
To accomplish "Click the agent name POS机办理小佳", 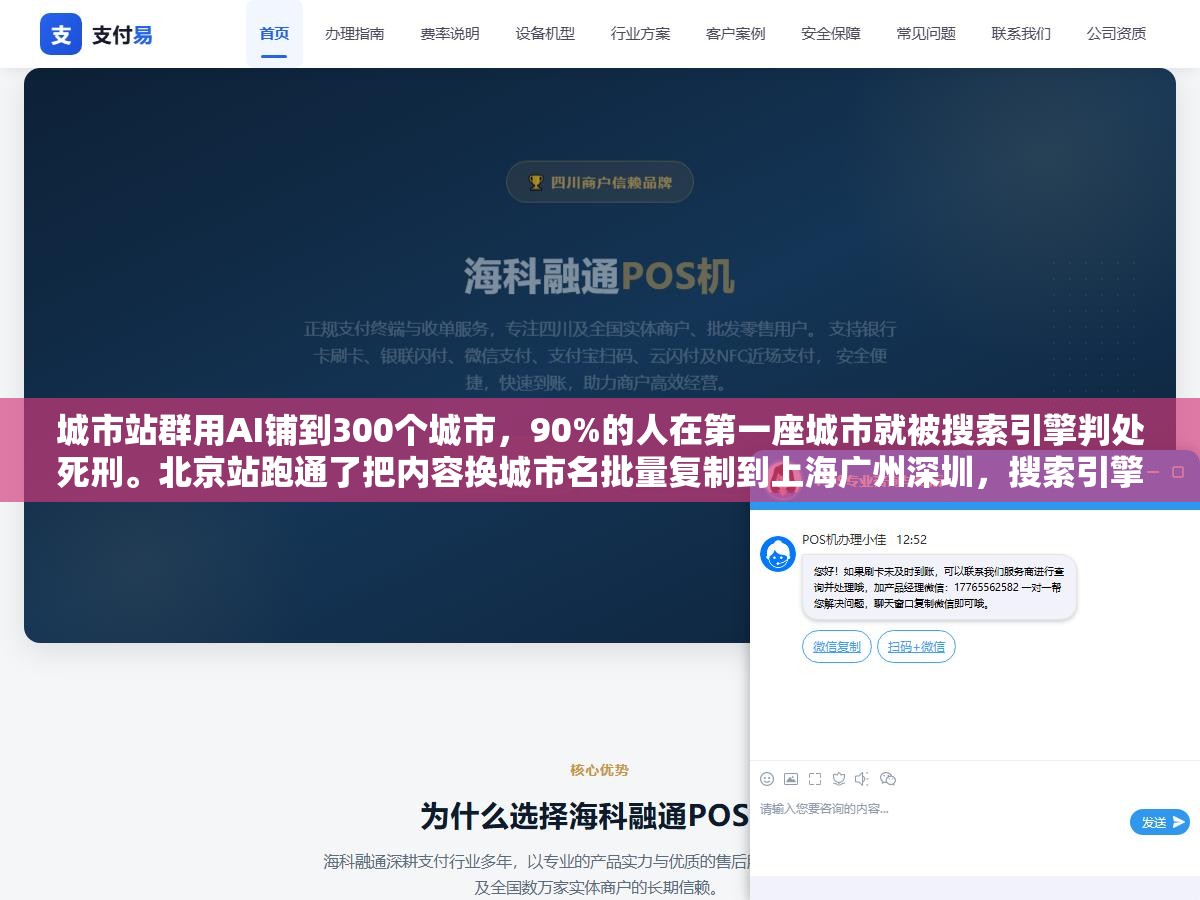I will tap(844, 539).
